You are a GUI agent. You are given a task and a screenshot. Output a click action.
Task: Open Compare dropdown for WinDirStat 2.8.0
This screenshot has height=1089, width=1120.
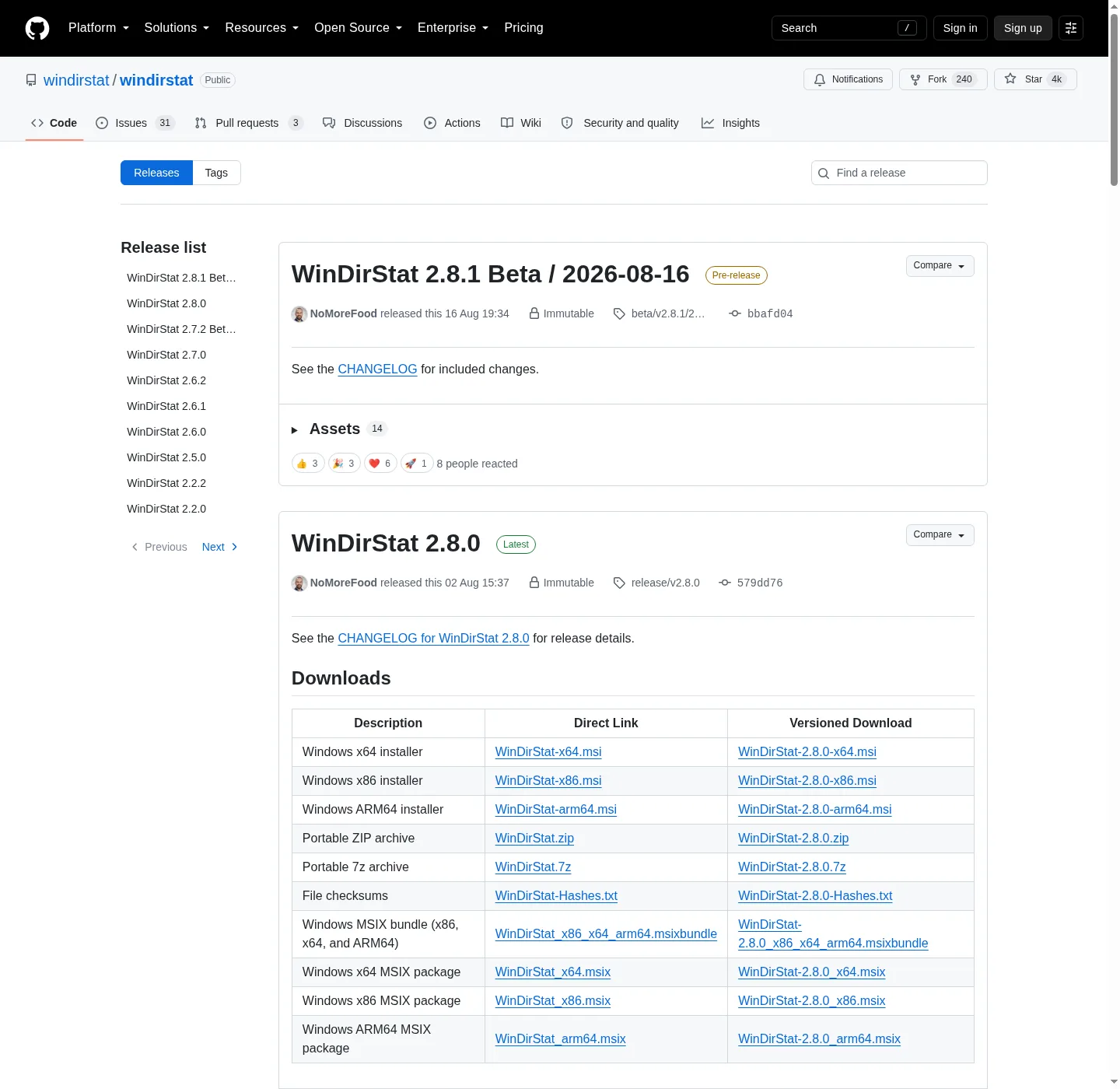(x=940, y=535)
